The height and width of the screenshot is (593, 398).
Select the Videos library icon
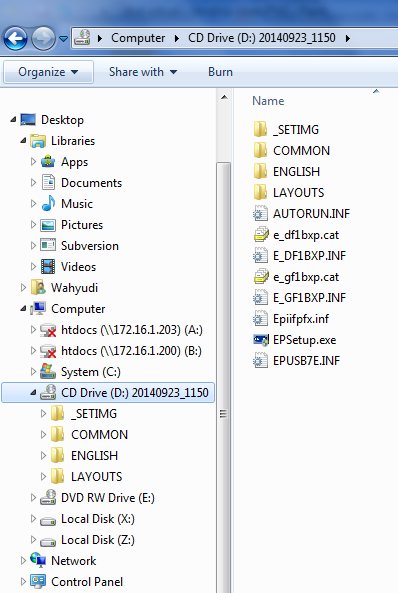(48, 267)
